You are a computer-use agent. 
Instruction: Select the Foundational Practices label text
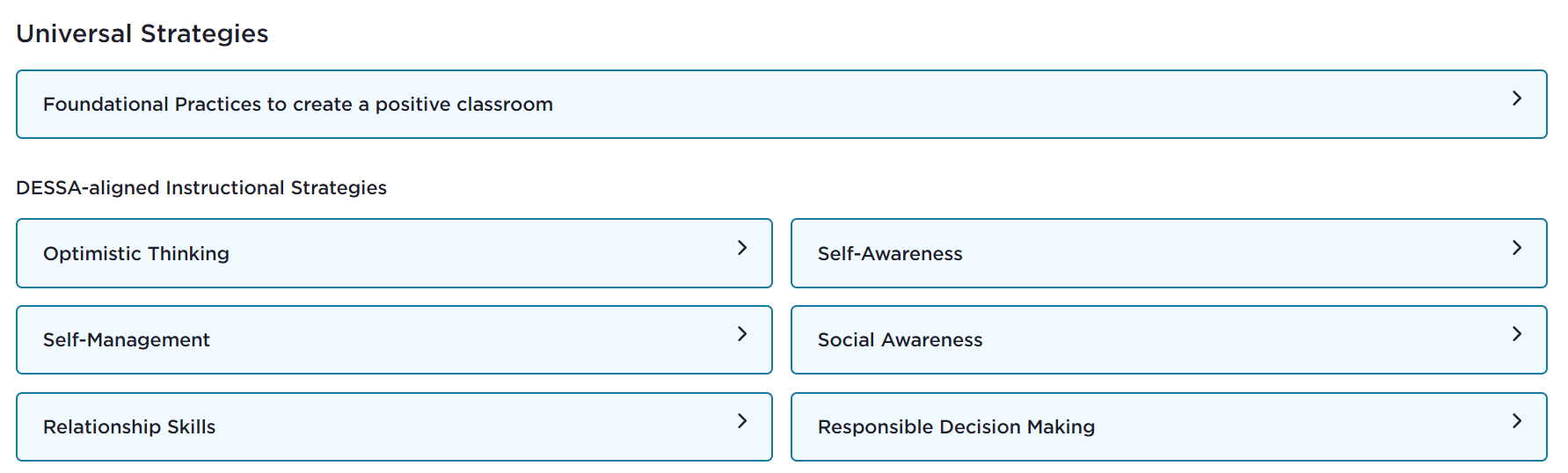(297, 105)
